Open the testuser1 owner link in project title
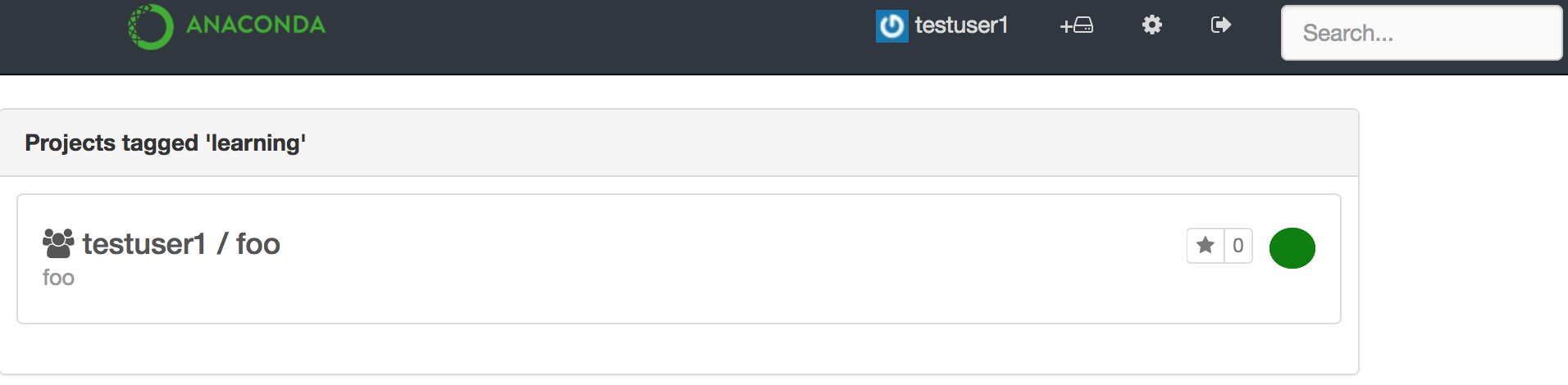This screenshot has width=1568, height=385. [144, 244]
